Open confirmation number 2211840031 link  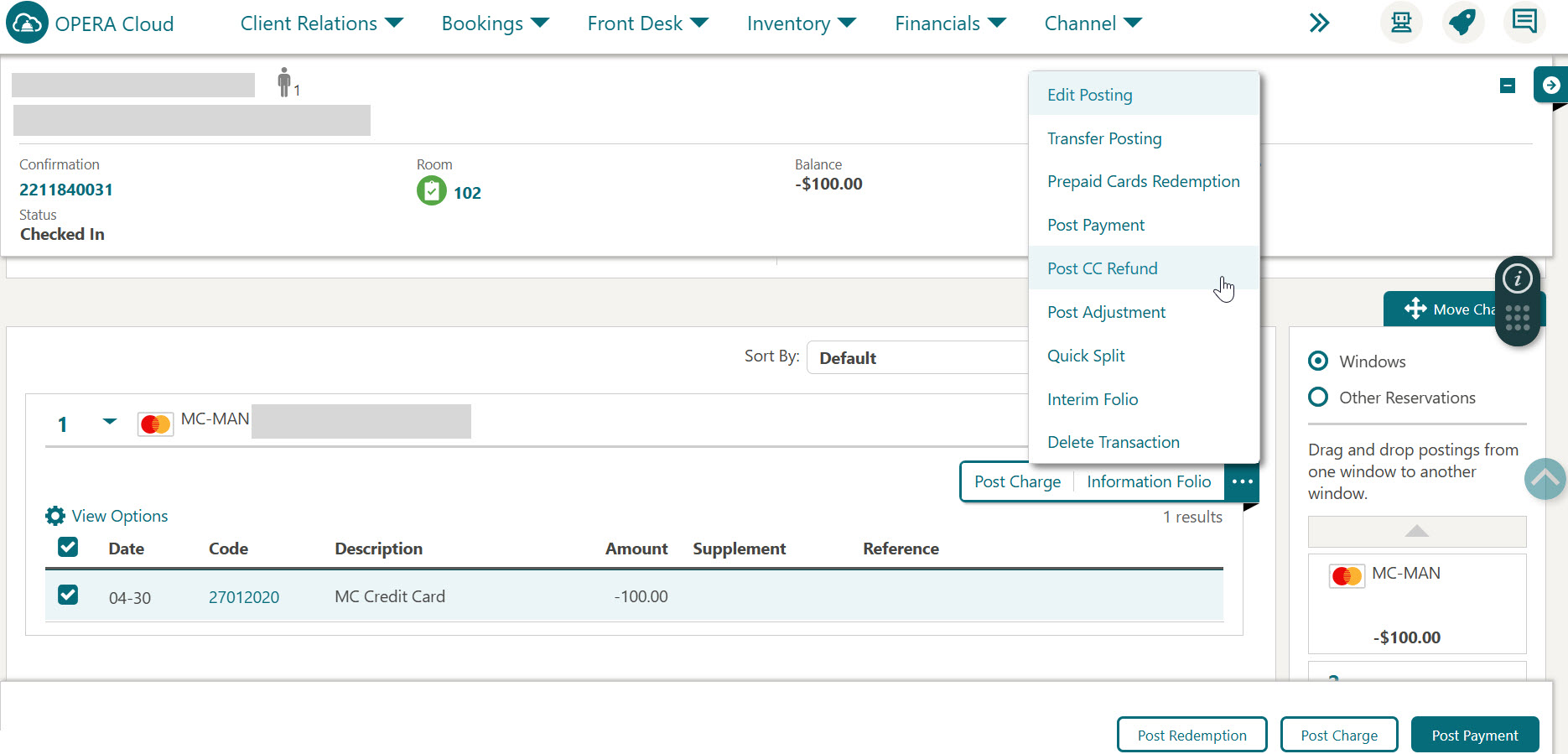[66, 190]
